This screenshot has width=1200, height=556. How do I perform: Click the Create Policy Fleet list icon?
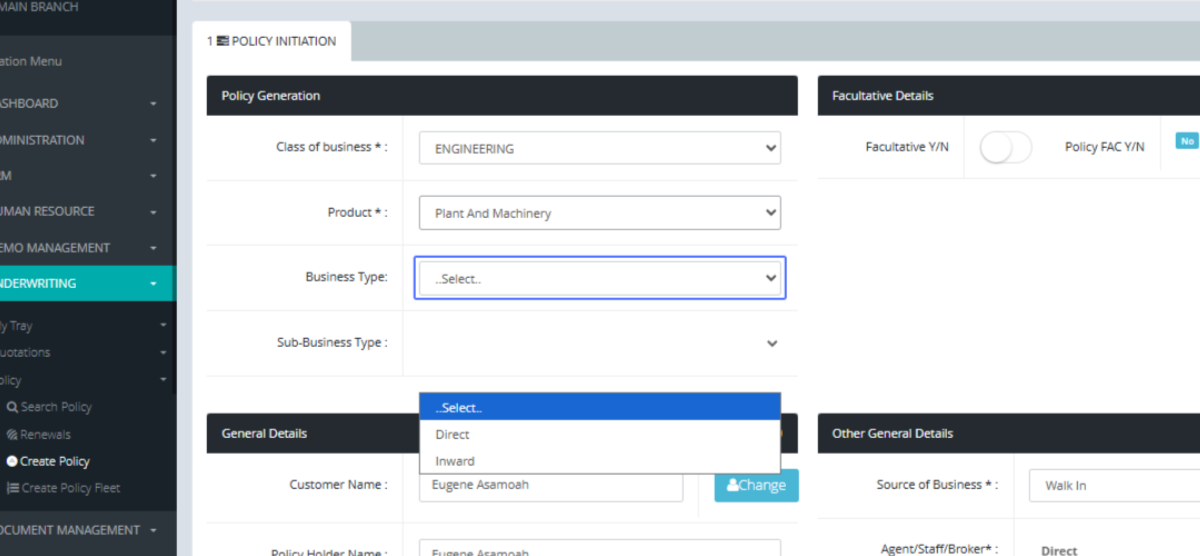13,488
